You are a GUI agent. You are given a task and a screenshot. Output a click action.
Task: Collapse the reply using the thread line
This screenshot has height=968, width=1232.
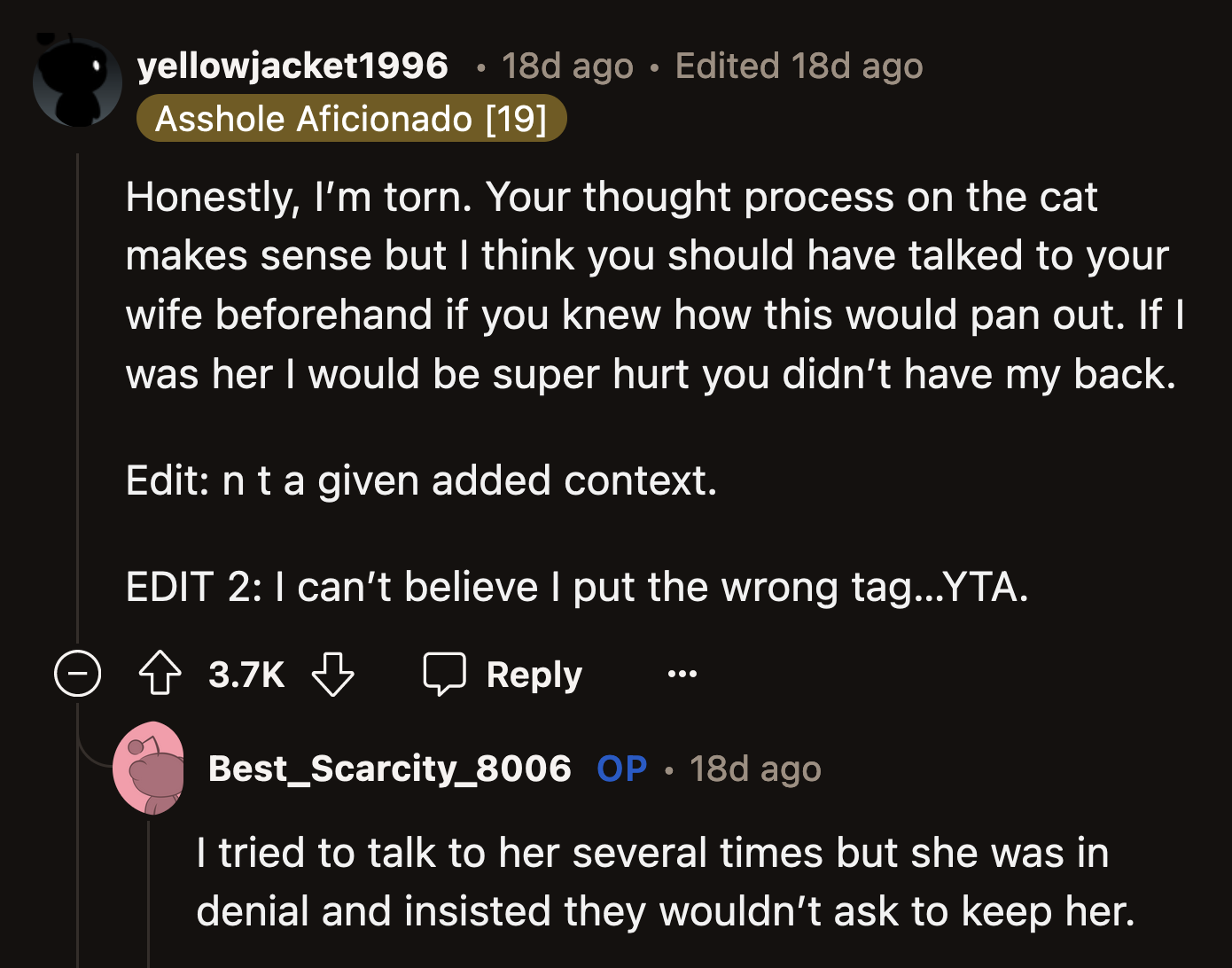[149, 886]
